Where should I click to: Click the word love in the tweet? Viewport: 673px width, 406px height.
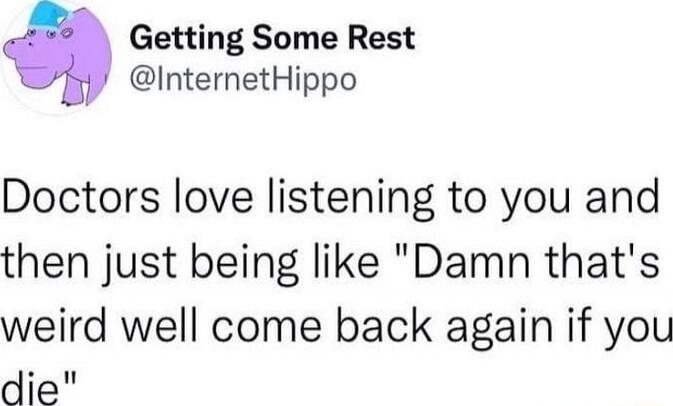pos(213,198)
